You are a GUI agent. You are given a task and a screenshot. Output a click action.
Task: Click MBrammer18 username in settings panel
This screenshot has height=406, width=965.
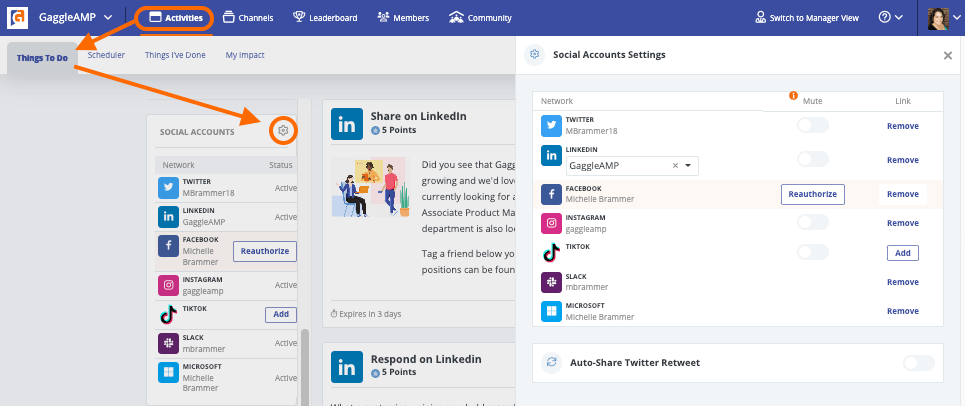[591, 130]
